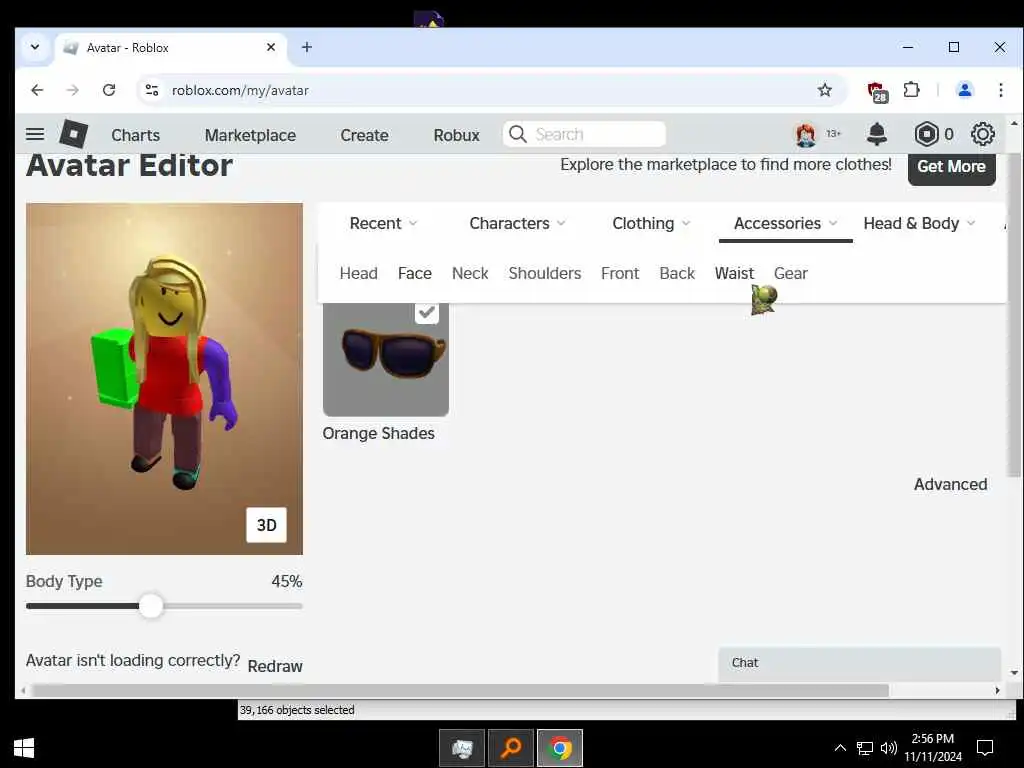Select the Back accessories tab
The height and width of the screenshot is (768, 1024).
[x=677, y=273]
